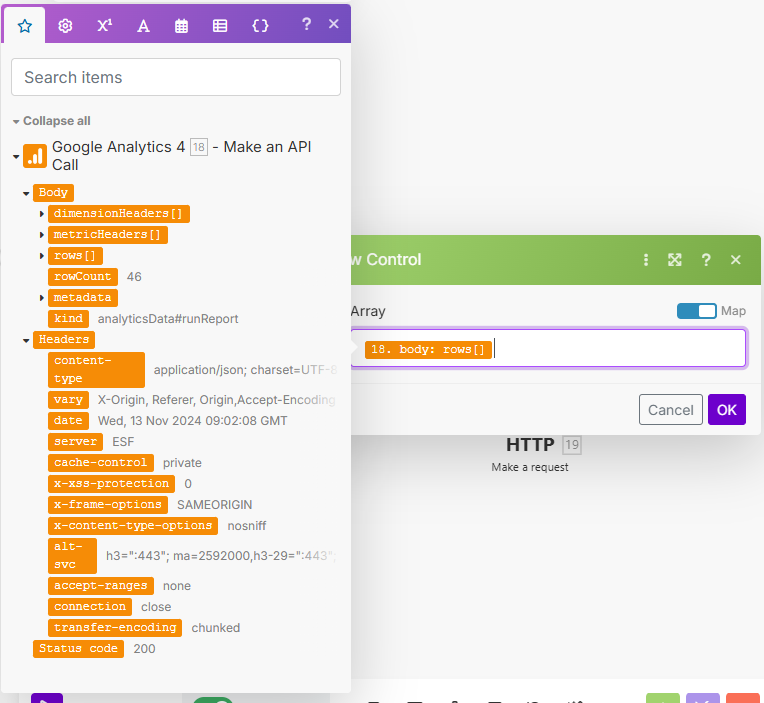Select the rows[] pill in tree
Screen dimensions: 764x703
coord(75,255)
